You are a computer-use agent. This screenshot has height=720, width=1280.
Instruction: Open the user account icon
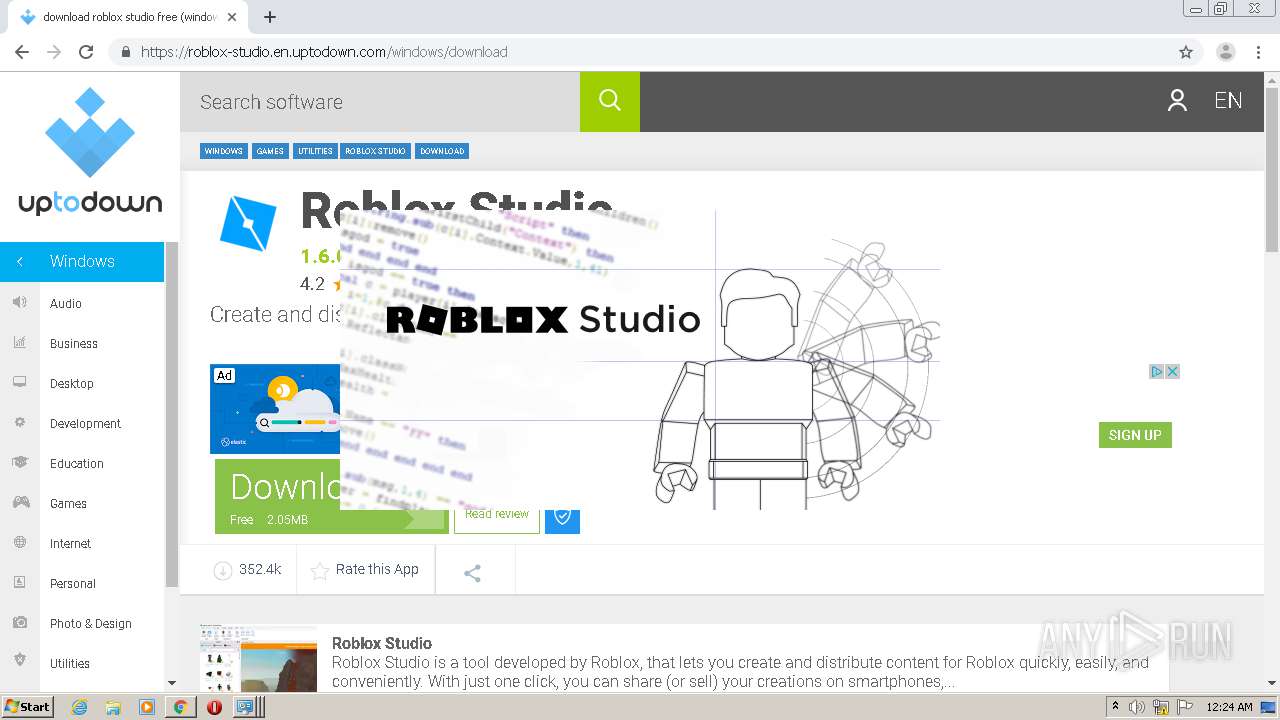[1177, 100]
